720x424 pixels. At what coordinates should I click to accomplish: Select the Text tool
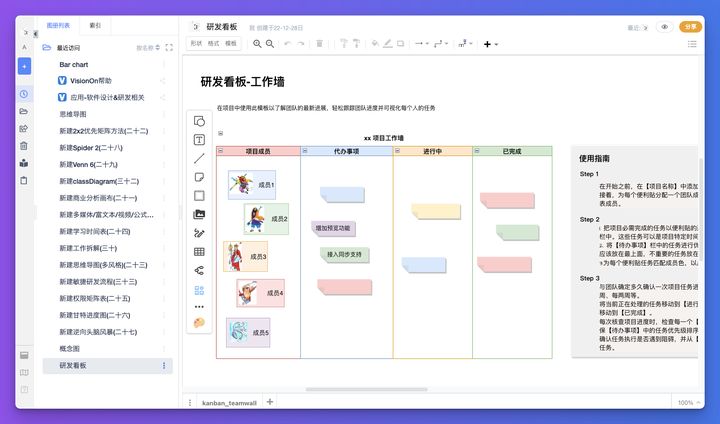click(199, 140)
